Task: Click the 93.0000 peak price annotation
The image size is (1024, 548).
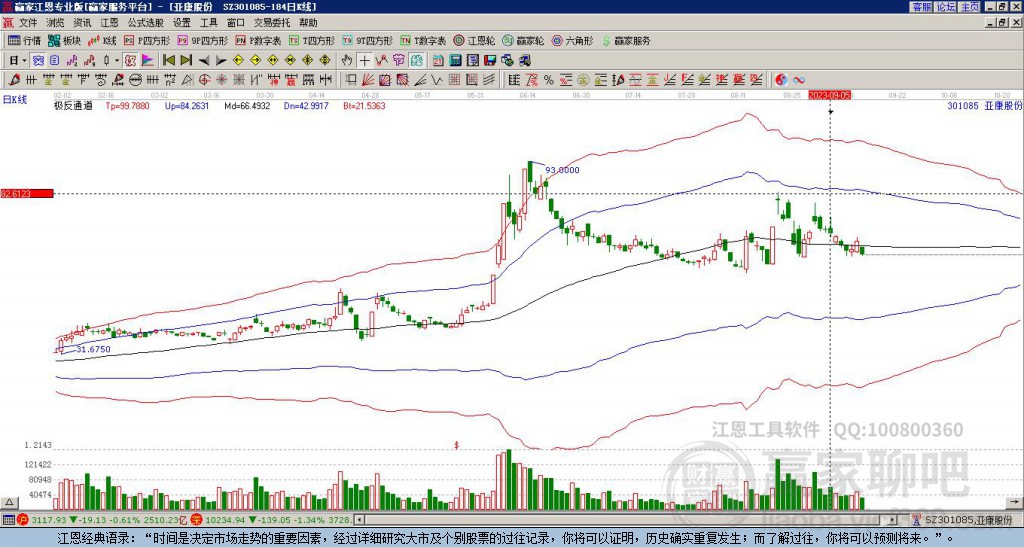Action: (x=562, y=170)
